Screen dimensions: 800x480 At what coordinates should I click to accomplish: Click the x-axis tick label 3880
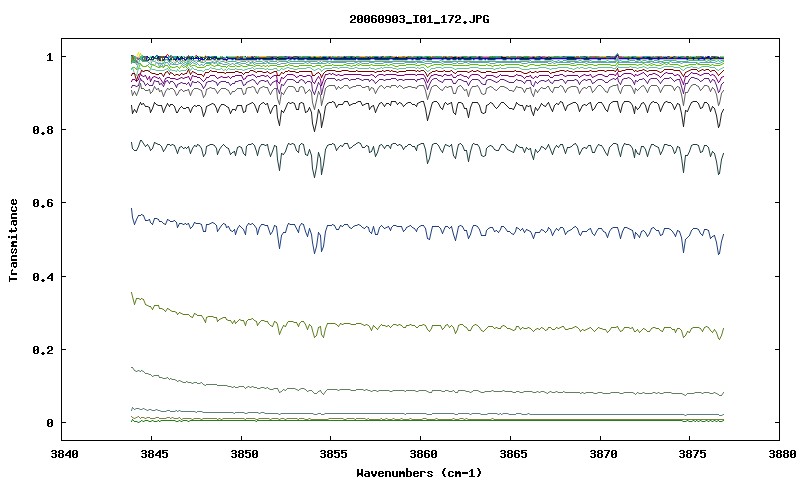(x=781, y=453)
